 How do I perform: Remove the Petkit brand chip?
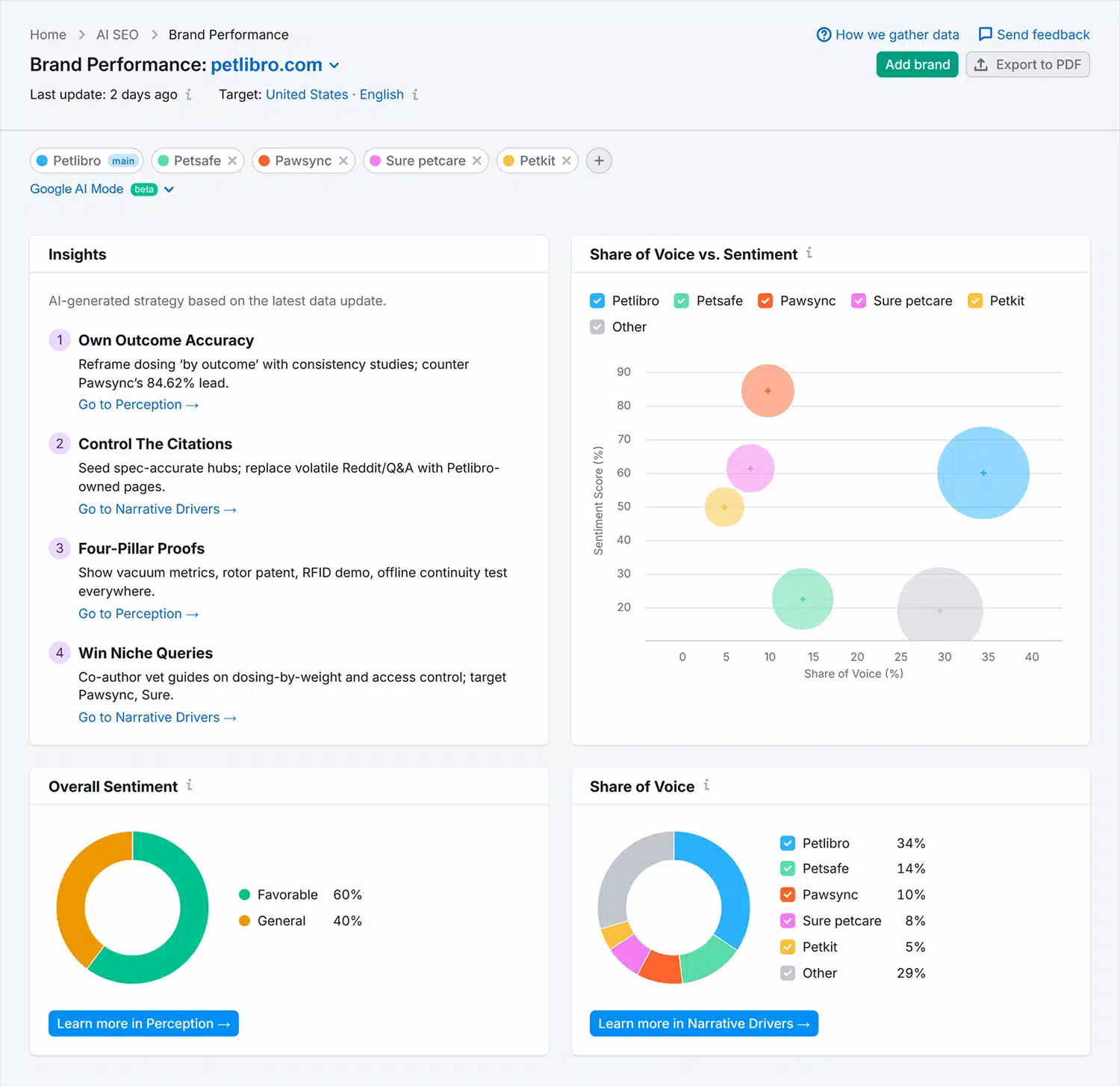(567, 161)
